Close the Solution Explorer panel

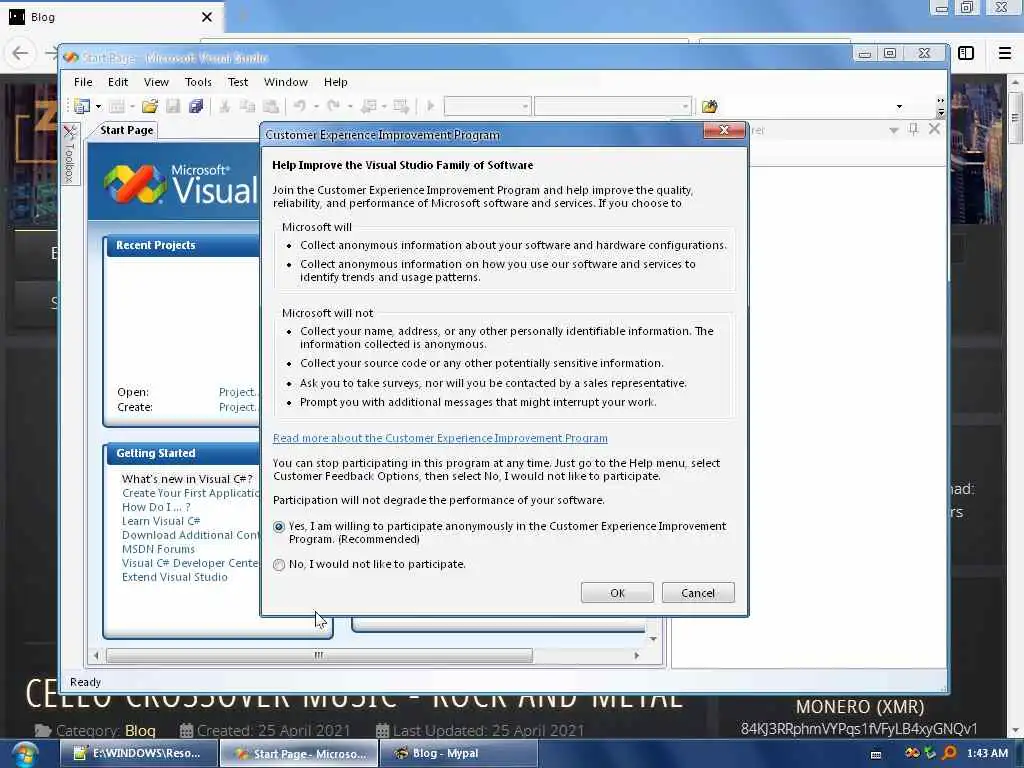[x=935, y=129]
